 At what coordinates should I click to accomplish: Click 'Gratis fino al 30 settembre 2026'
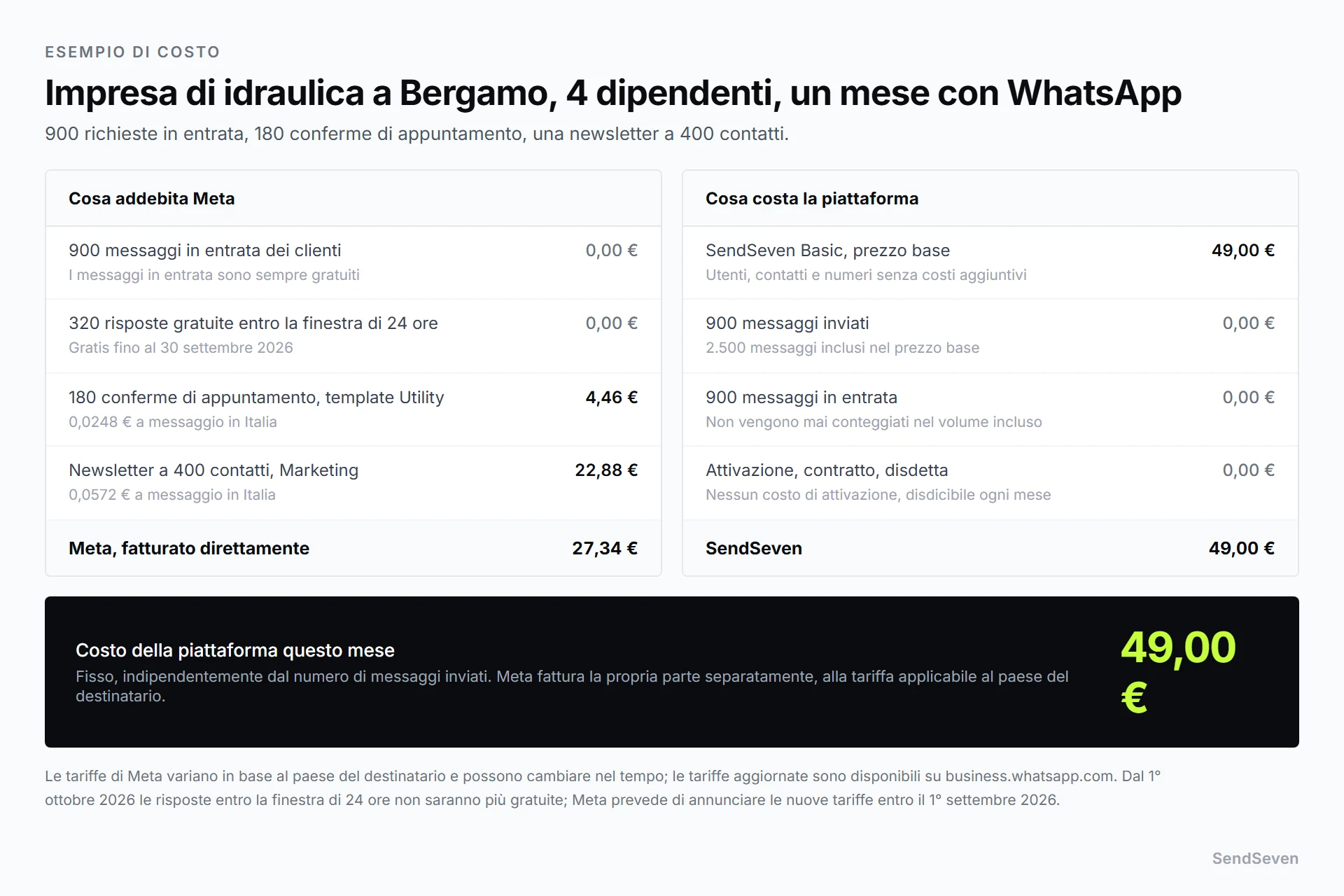pos(181,348)
